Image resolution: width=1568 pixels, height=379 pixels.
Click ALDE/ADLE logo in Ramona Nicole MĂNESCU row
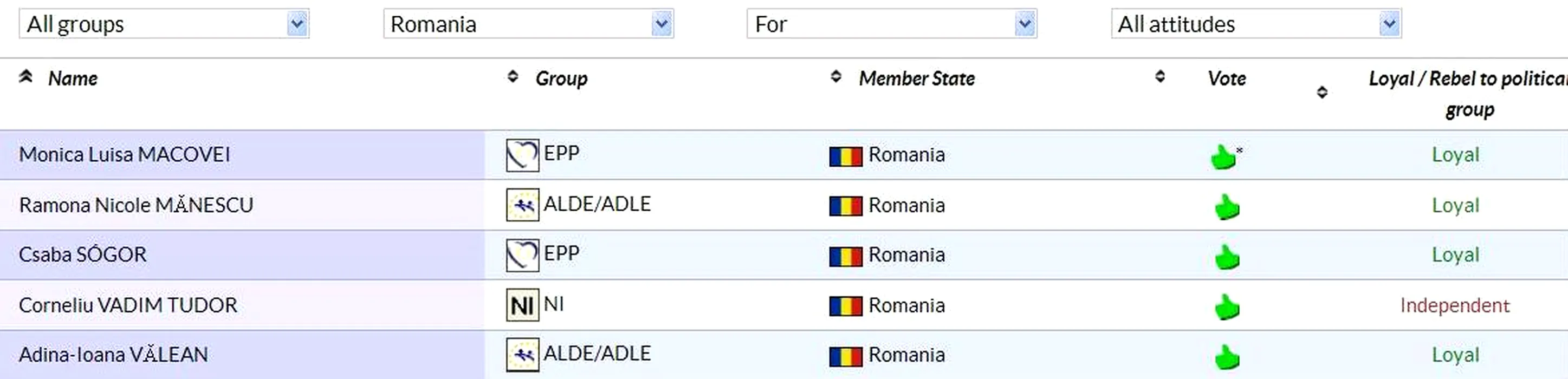pyautogui.click(x=522, y=205)
